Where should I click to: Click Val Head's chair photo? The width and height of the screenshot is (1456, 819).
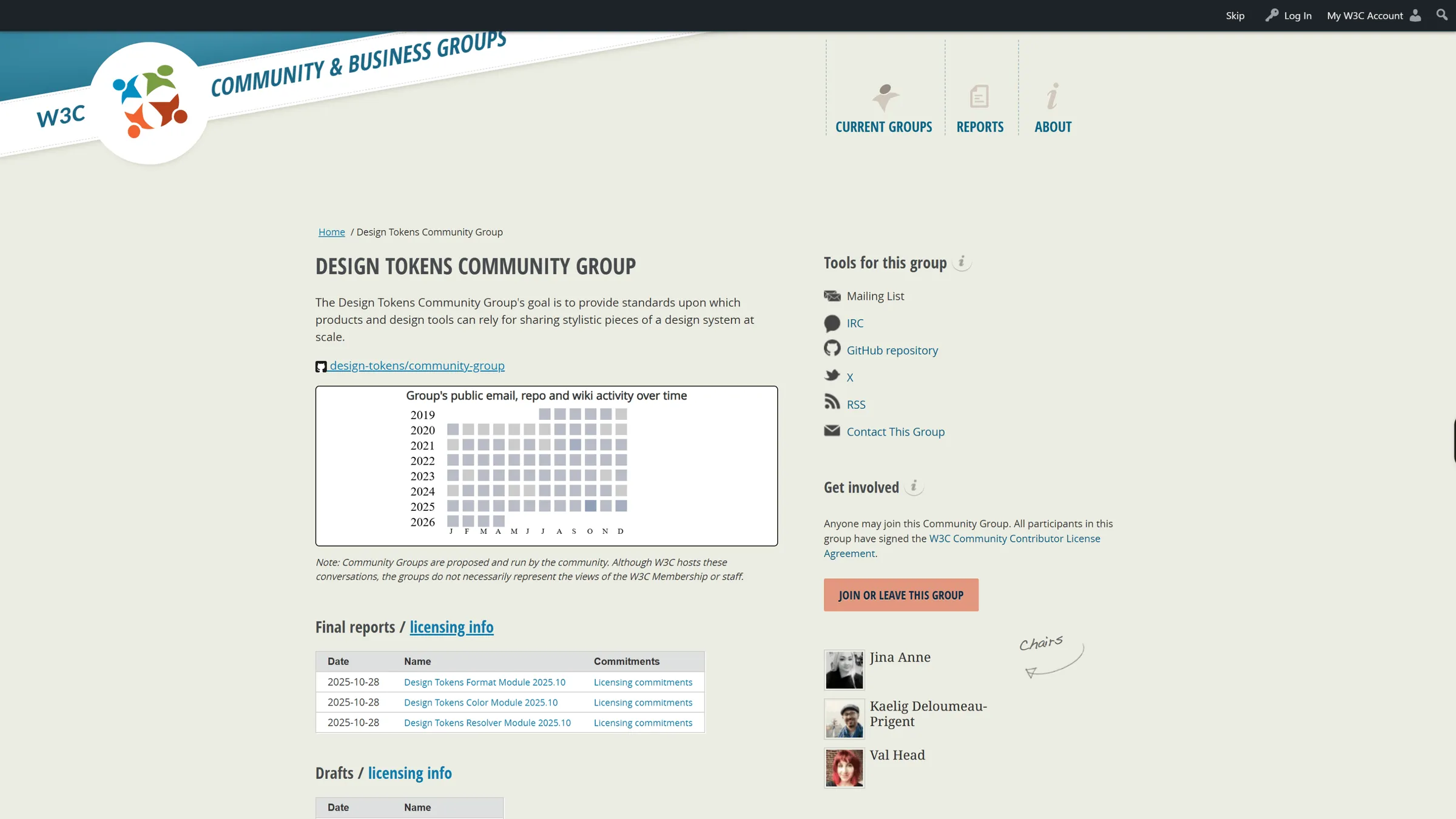[844, 768]
